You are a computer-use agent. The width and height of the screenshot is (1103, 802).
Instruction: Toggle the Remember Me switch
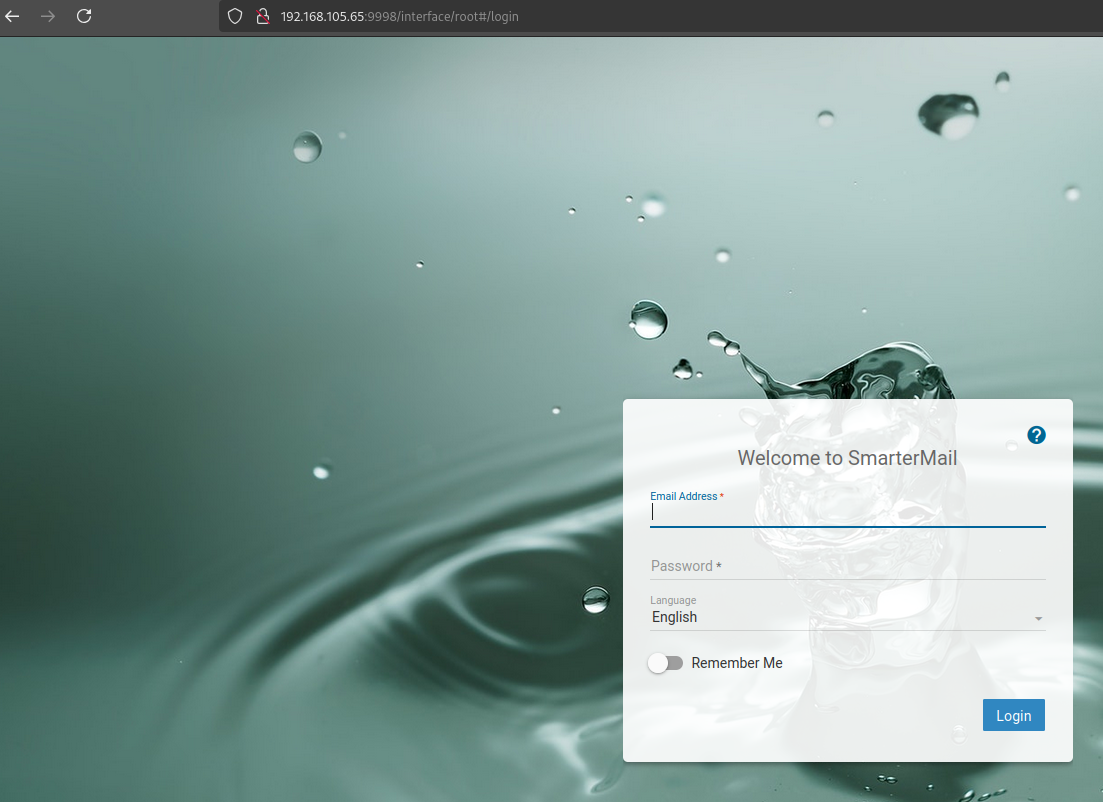[665, 663]
